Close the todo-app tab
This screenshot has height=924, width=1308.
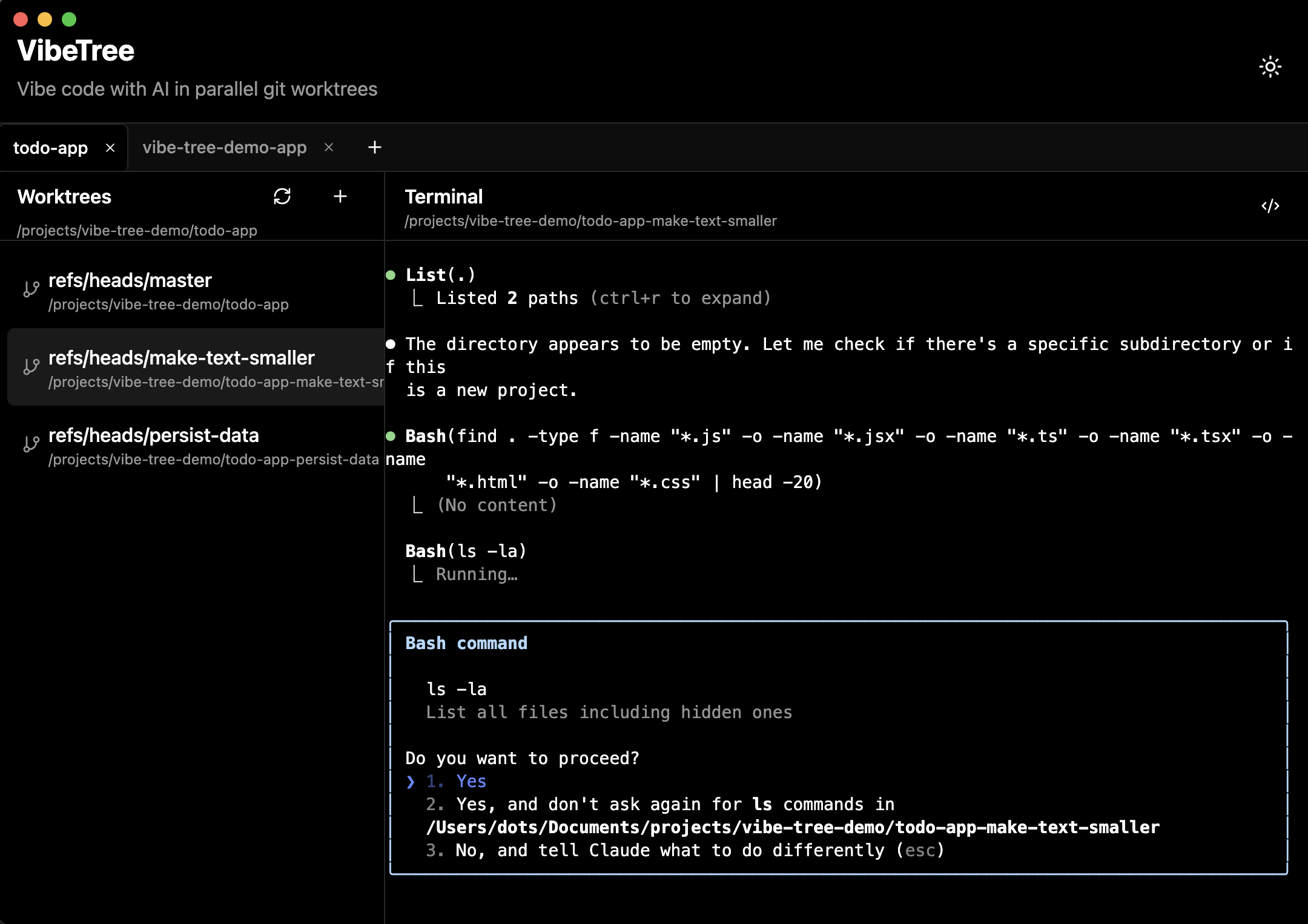111,147
